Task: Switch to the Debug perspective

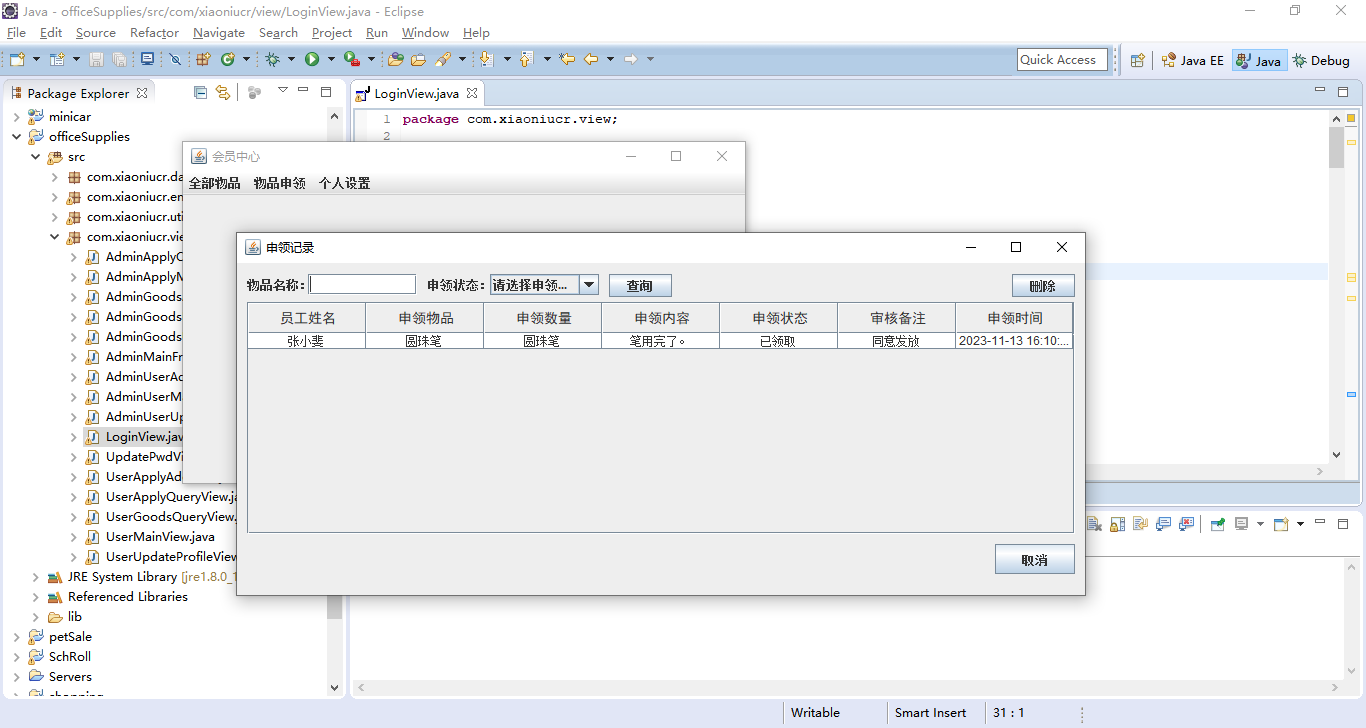Action: click(x=1321, y=60)
